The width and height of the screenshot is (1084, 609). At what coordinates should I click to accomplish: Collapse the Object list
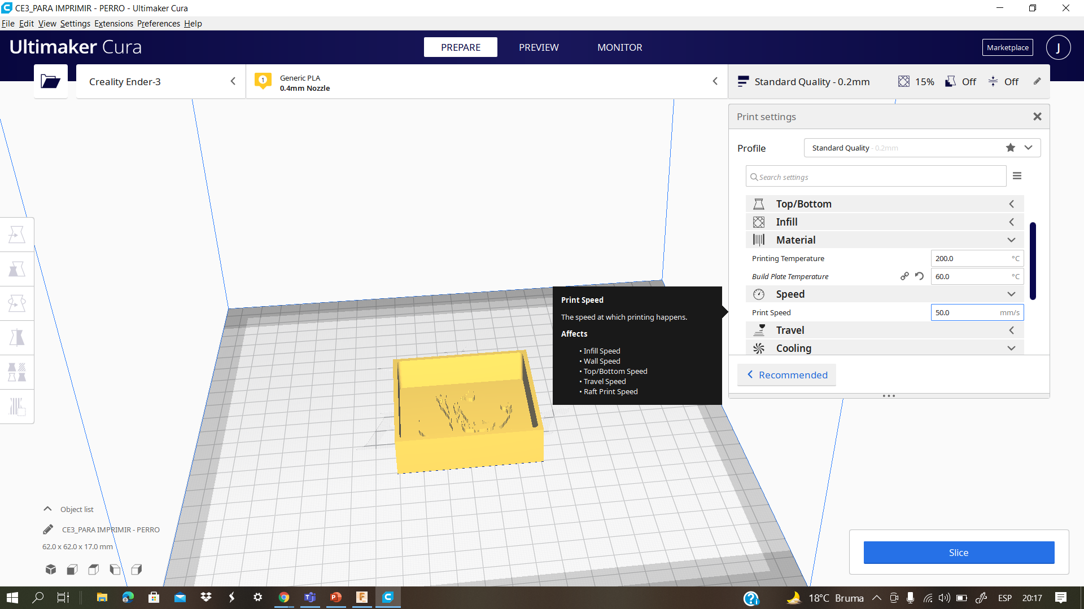tap(48, 509)
